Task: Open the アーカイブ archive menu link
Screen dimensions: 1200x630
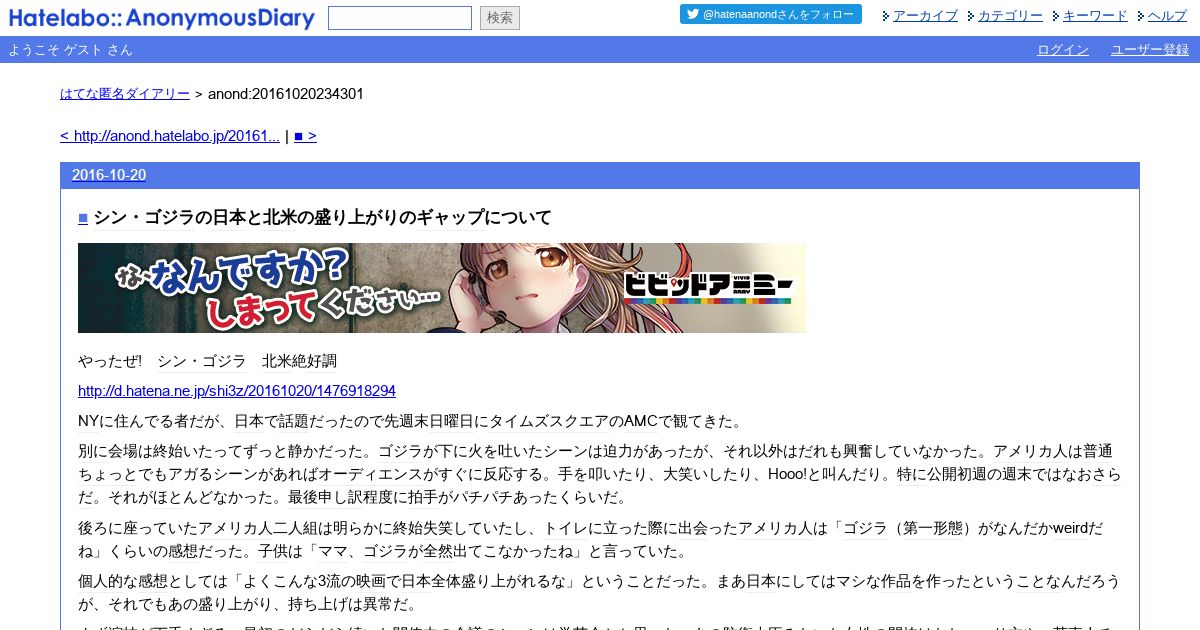Action: pos(925,16)
